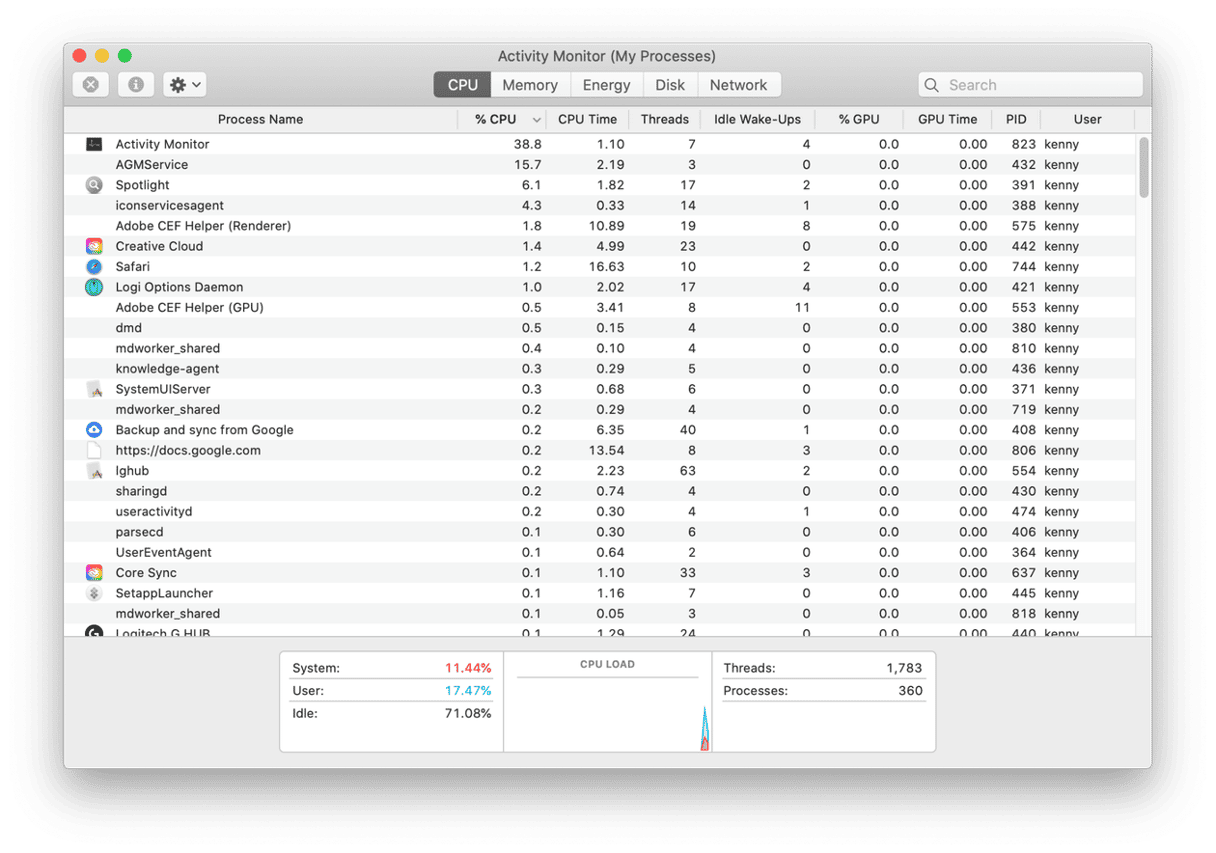
Task: Select mdworker_shared with PID 818
Action: pos(600,614)
